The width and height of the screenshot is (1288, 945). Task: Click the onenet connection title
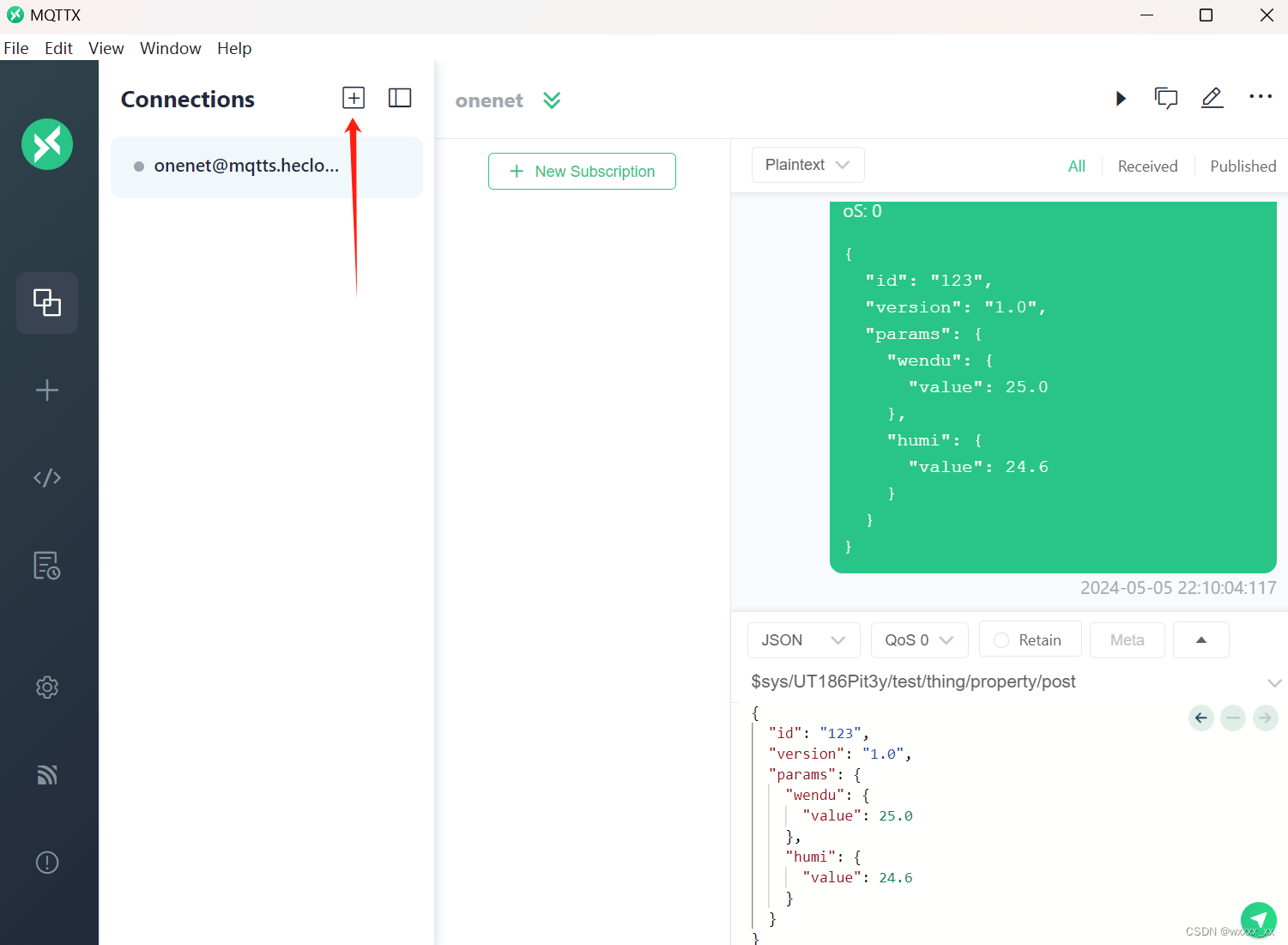tap(489, 100)
